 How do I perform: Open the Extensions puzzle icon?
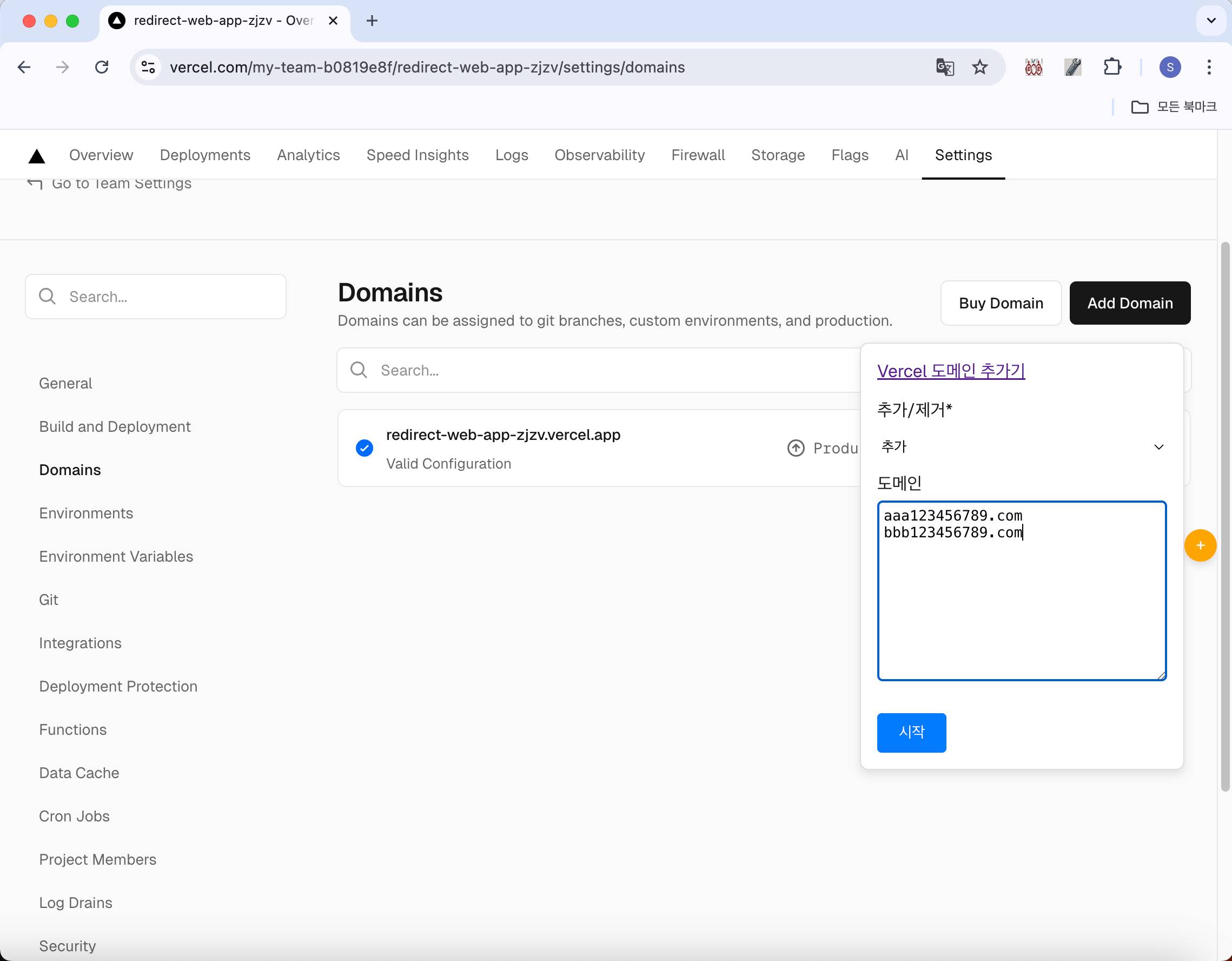pyautogui.click(x=1112, y=67)
